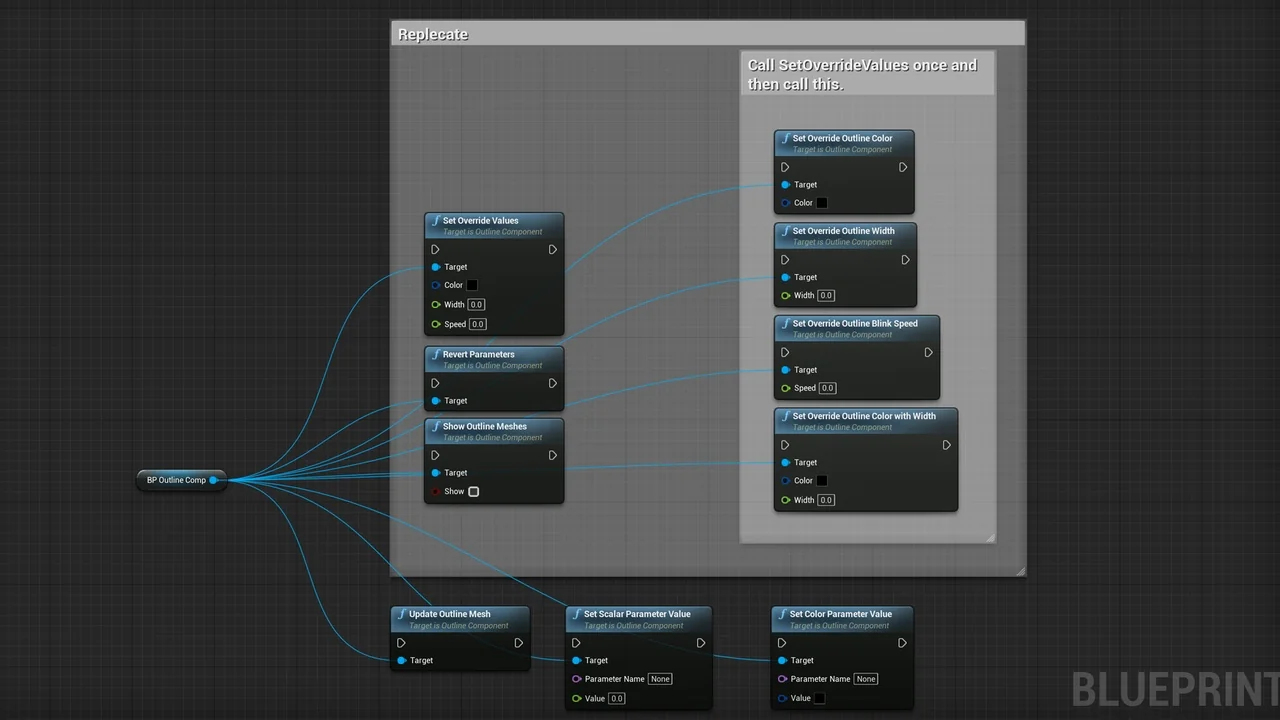Click the f icon on Set Override Values node

pyautogui.click(x=435, y=220)
